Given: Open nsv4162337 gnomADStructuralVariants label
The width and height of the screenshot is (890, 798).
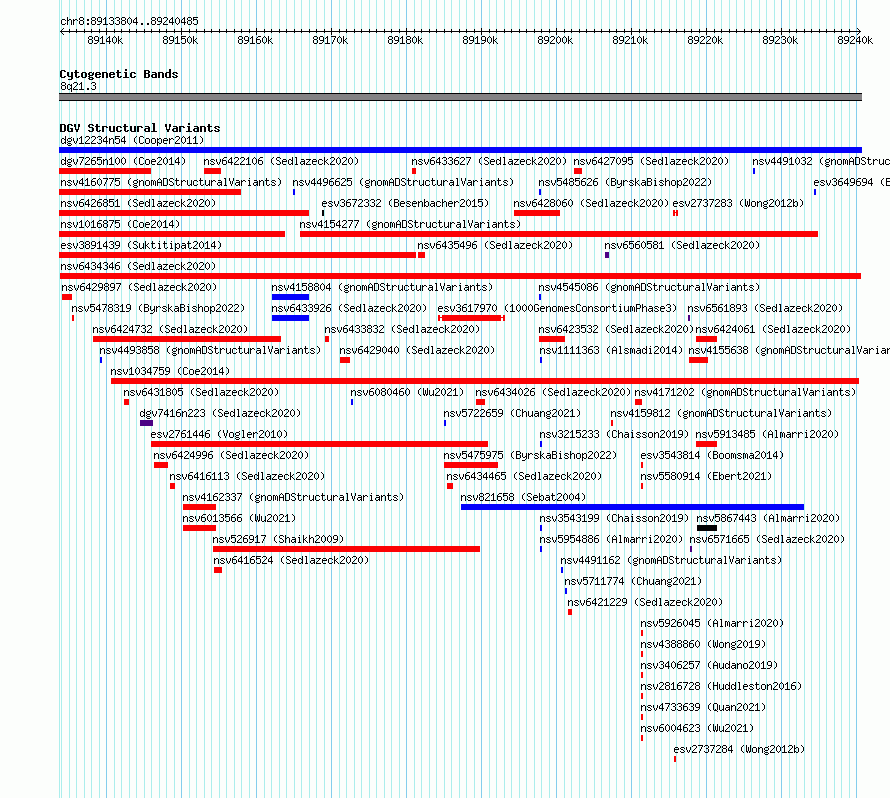Looking at the screenshot, I should pyautogui.click(x=293, y=497).
